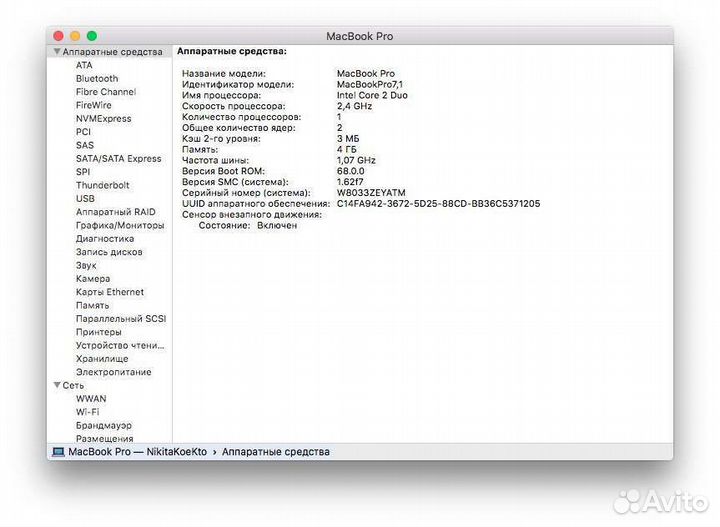Open Звук sidebar entry
The image size is (720, 527).
click(86, 265)
